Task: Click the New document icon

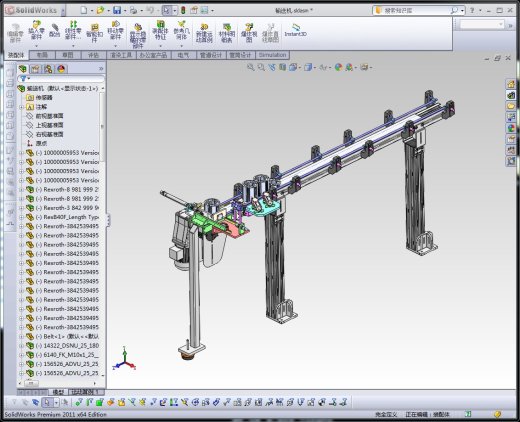Action: pos(84,10)
